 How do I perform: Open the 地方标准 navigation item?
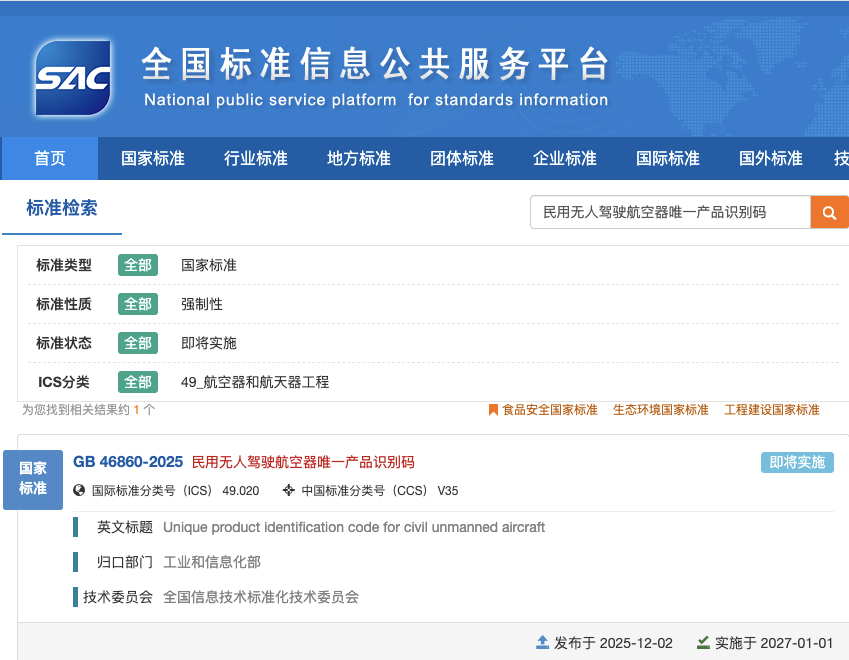358,158
